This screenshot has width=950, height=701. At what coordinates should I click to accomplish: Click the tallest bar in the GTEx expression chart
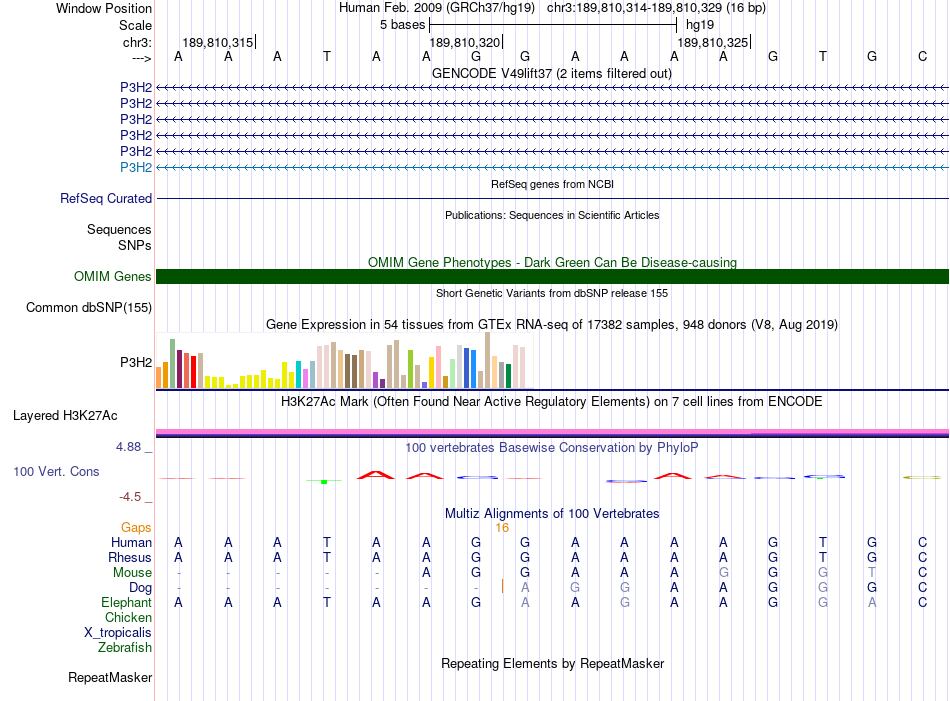click(488, 360)
